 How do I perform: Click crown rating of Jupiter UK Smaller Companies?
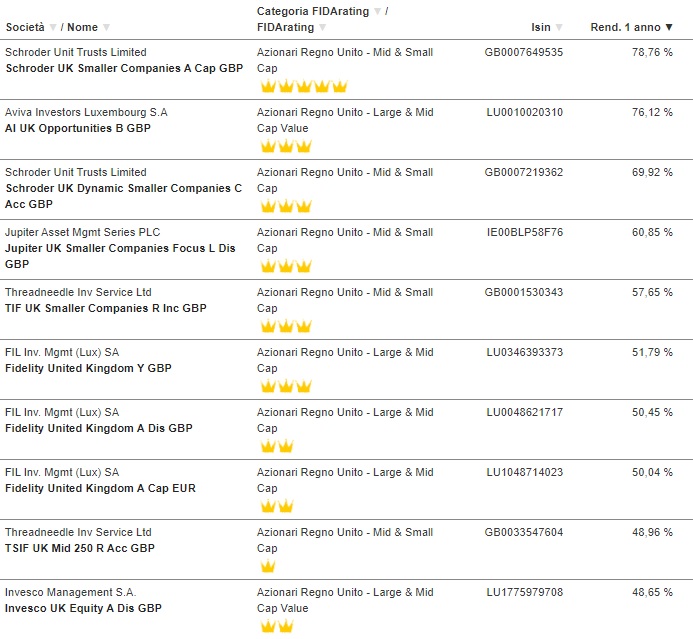(286, 266)
